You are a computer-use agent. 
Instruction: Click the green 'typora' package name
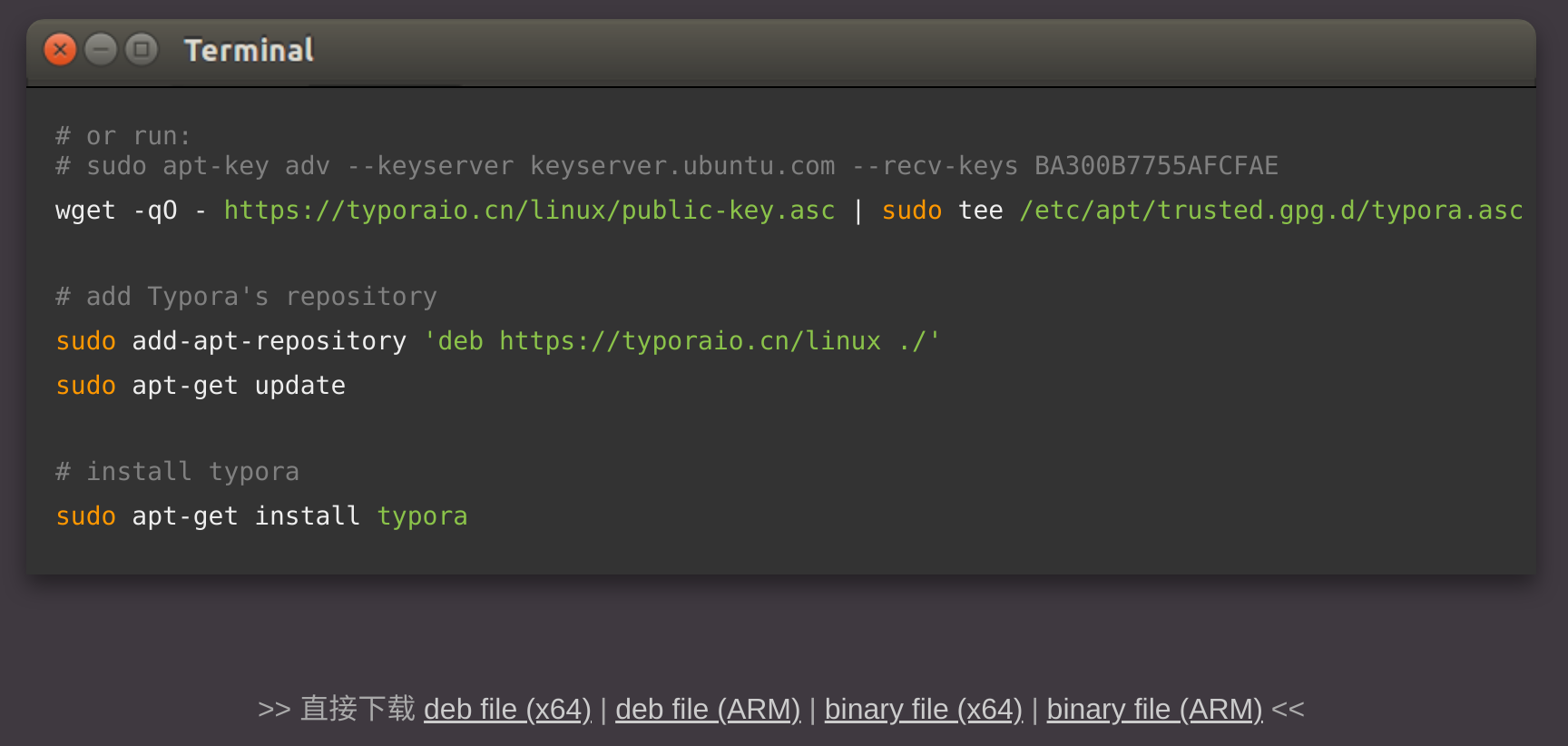(422, 516)
